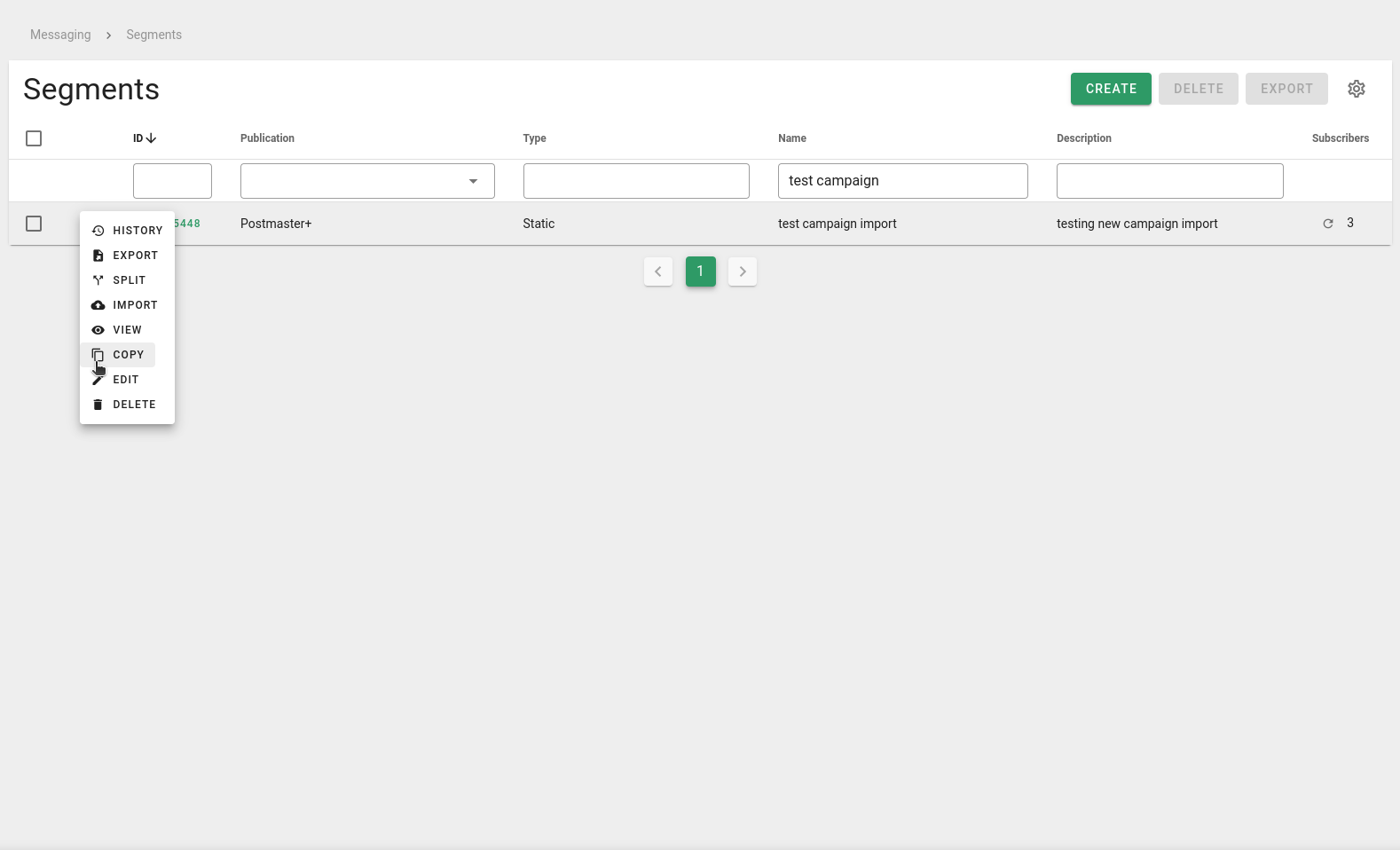This screenshot has width=1400, height=850.
Task: Click the Delete trash icon in menu
Action: (x=98, y=405)
